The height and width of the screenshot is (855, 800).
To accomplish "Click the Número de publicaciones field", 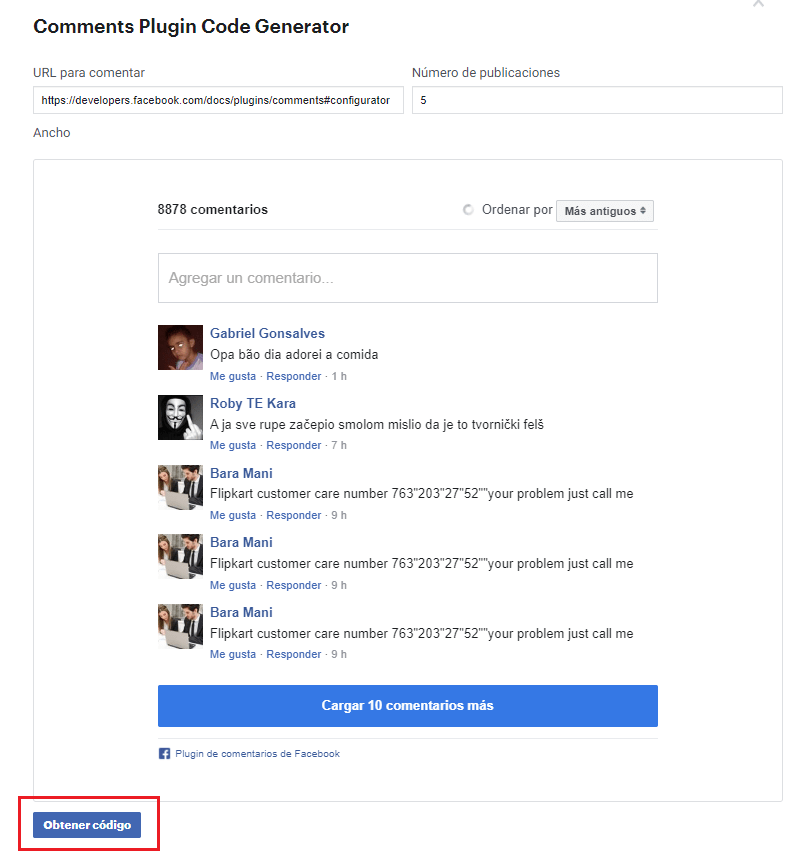I will click(597, 100).
